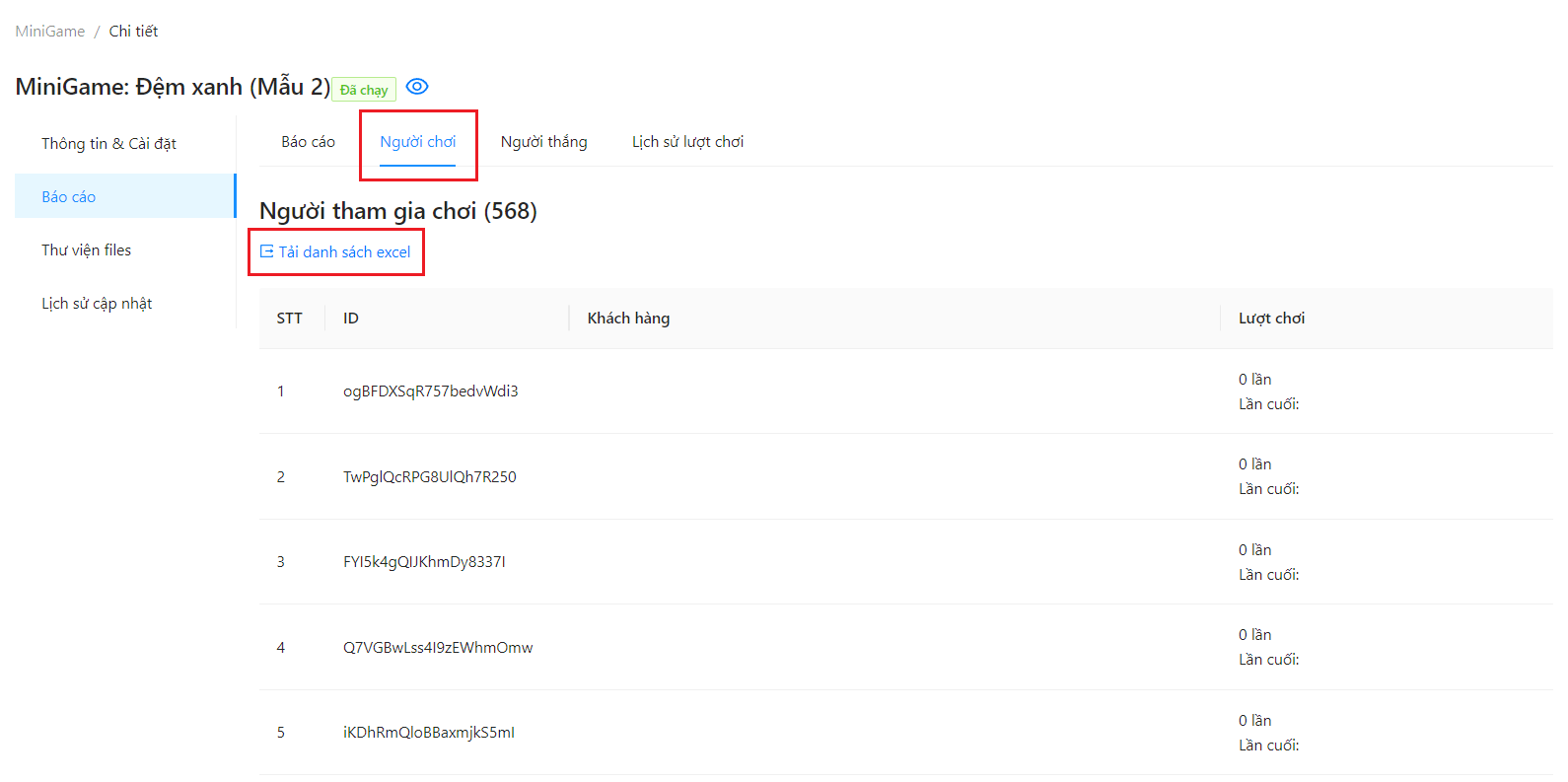Screen dimensions: 1568x782
Task: Select player row ogBFDXSqR757bedvWdi3
Action: [x=430, y=391]
